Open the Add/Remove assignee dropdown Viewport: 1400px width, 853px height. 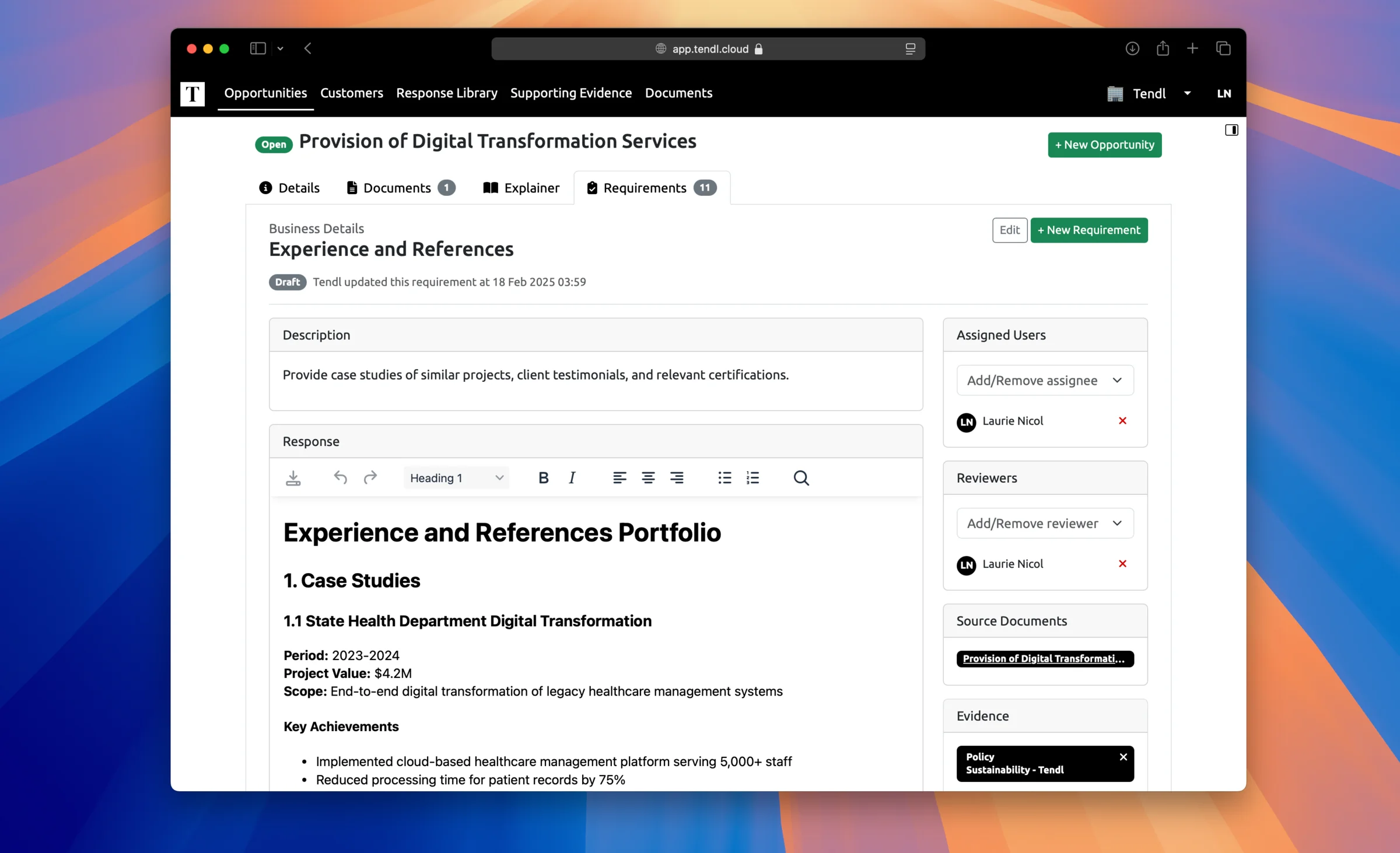click(x=1044, y=380)
